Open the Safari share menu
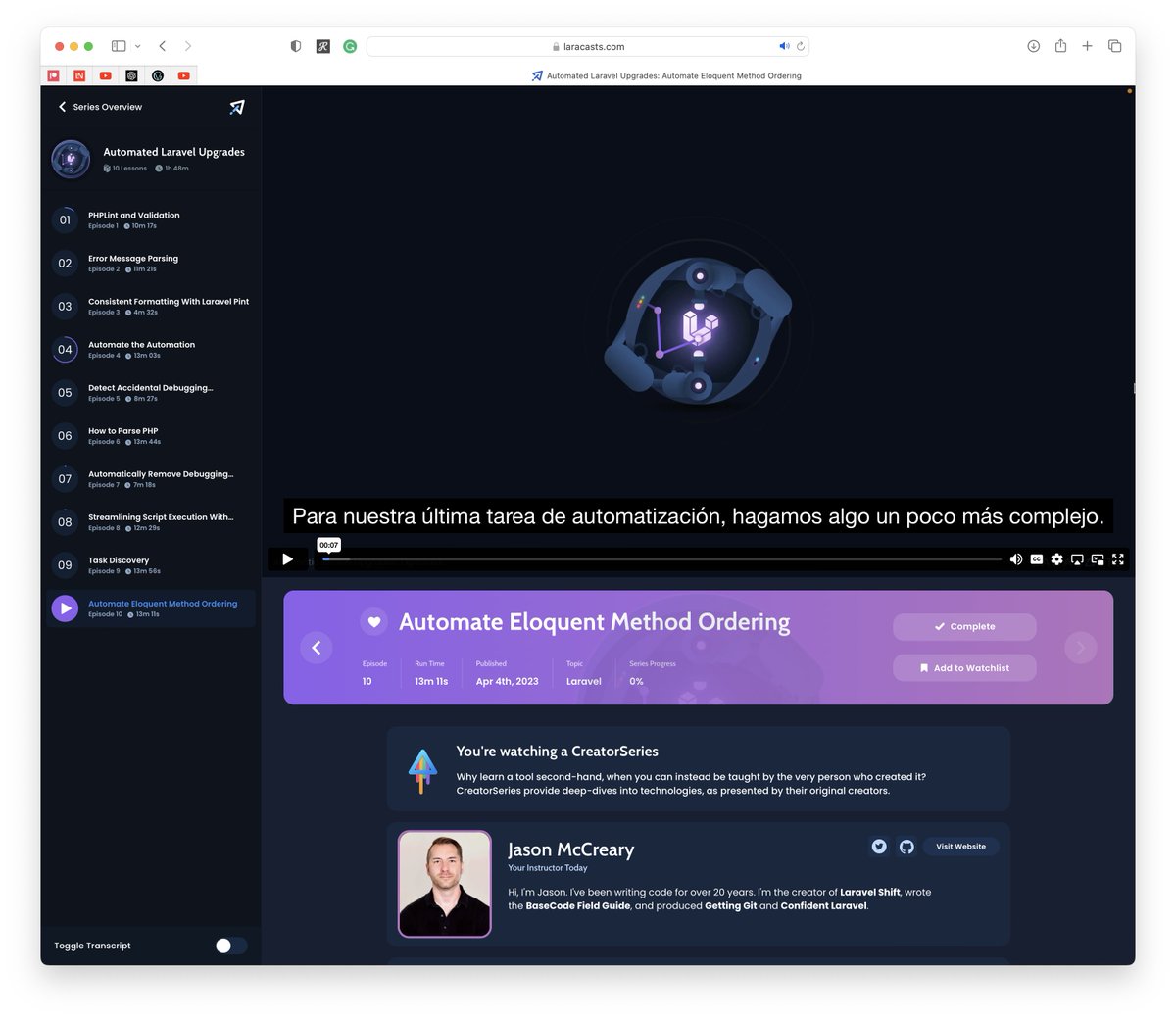This screenshot has height=1019, width=1176. click(1060, 45)
